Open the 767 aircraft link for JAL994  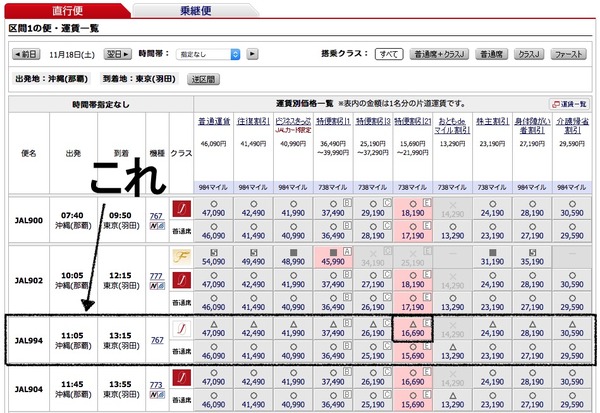[x=157, y=340]
